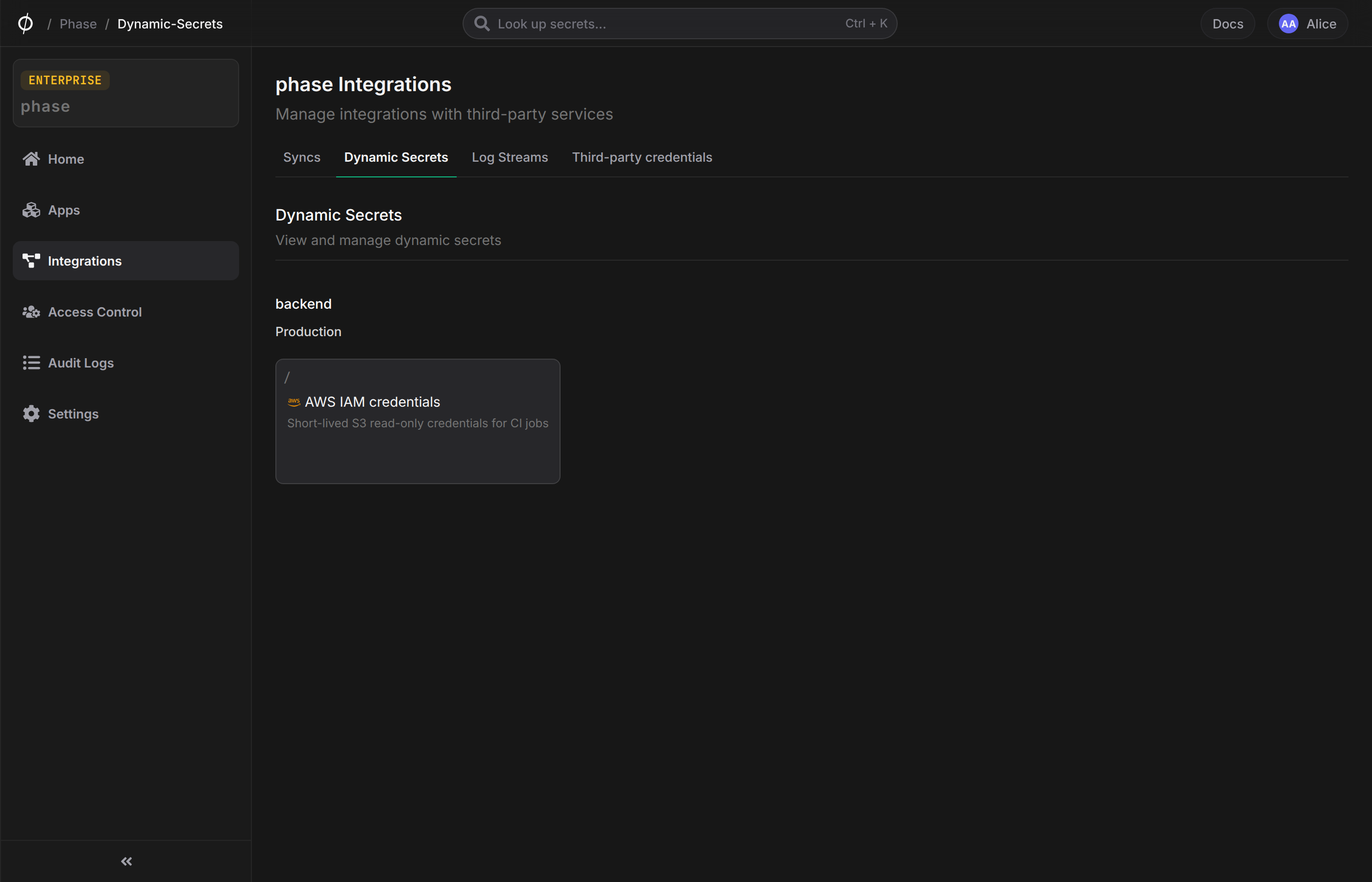Click the Settings gear icon
Image resolution: width=1372 pixels, height=882 pixels.
pyautogui.click(x=31, y=414)
